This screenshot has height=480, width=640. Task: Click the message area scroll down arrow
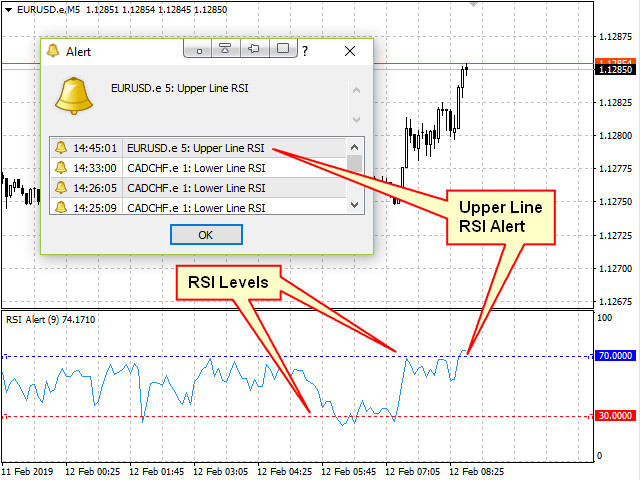(356, 120)
